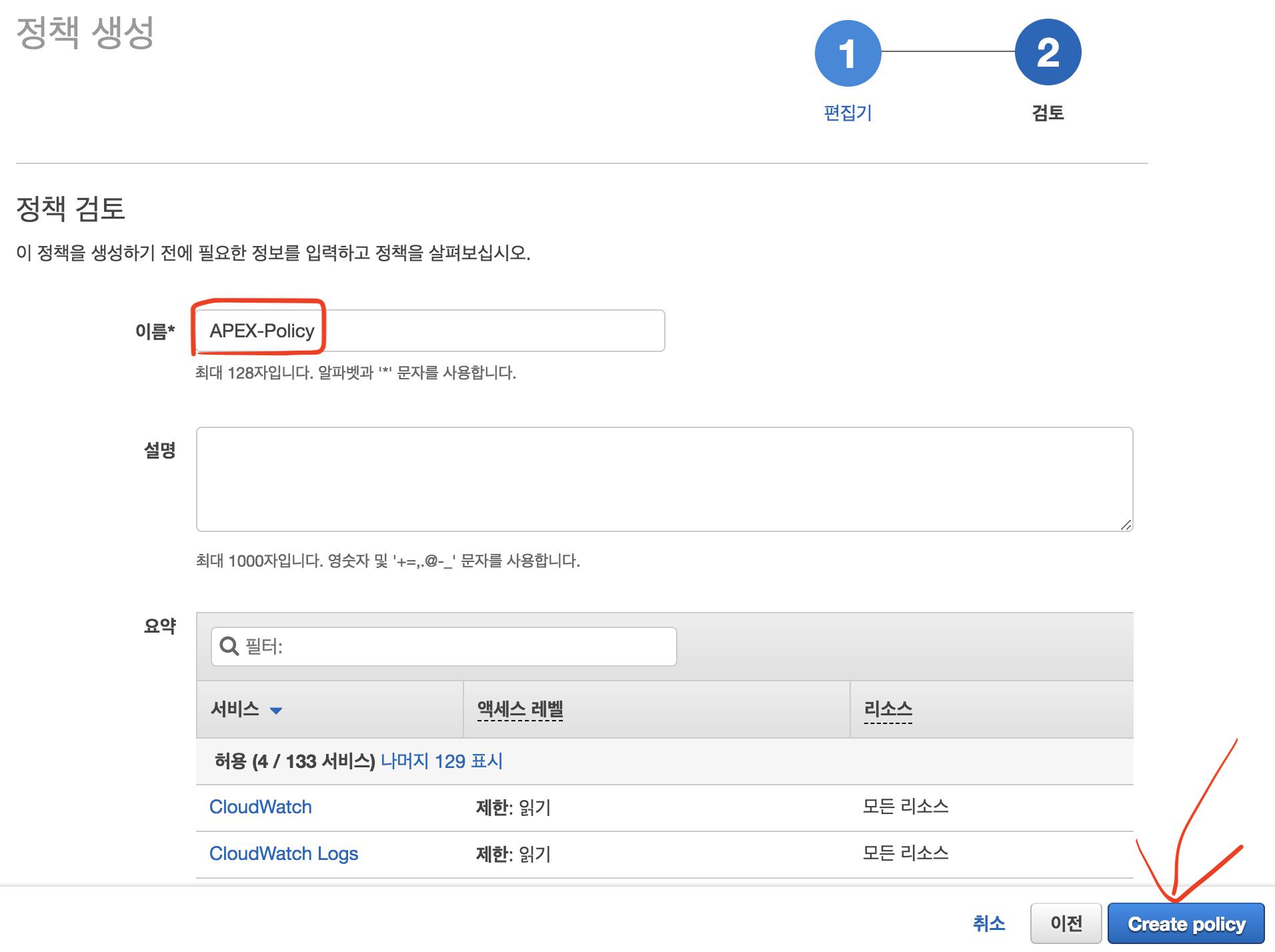Sort by 서비스 column header
The height and width of the screenshot is (952, 1275).
tap(235, 709)
